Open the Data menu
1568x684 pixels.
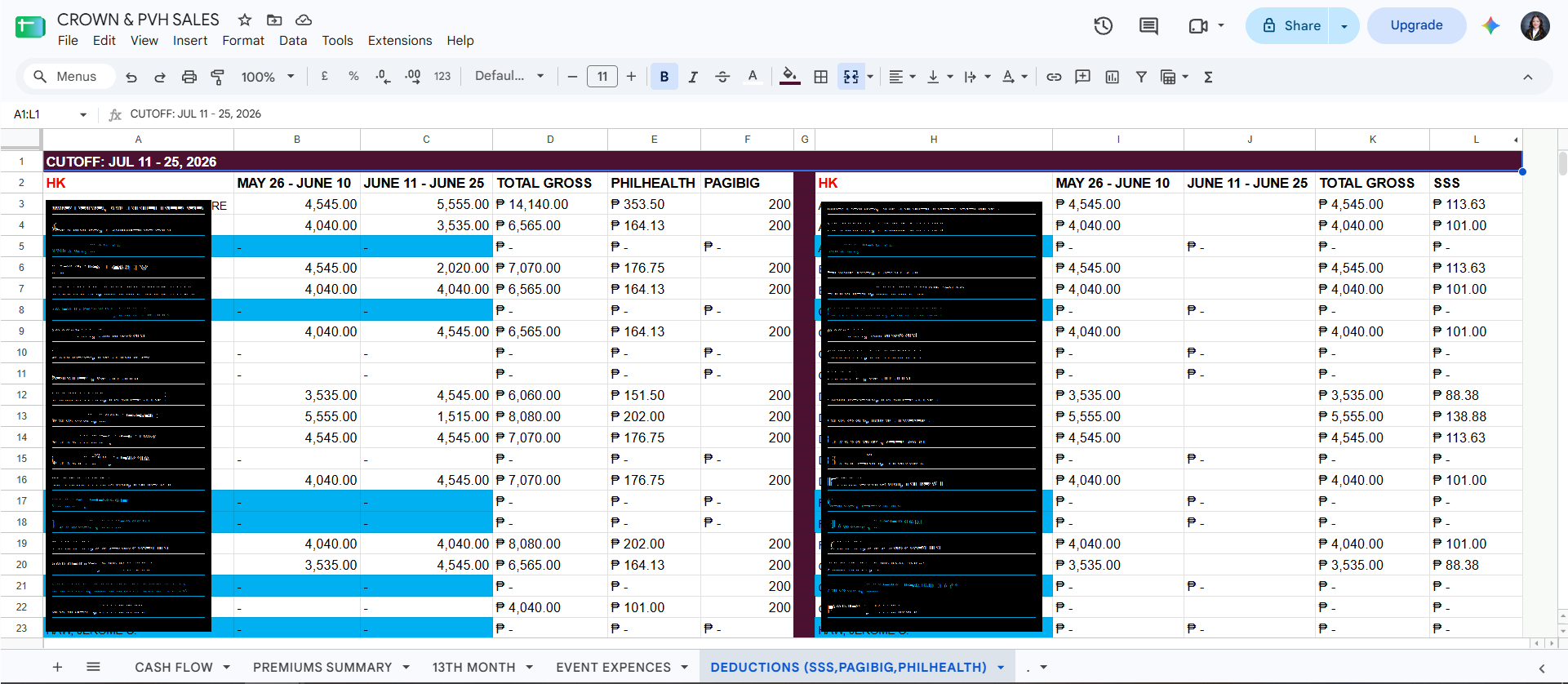click(x=293, y=41)
